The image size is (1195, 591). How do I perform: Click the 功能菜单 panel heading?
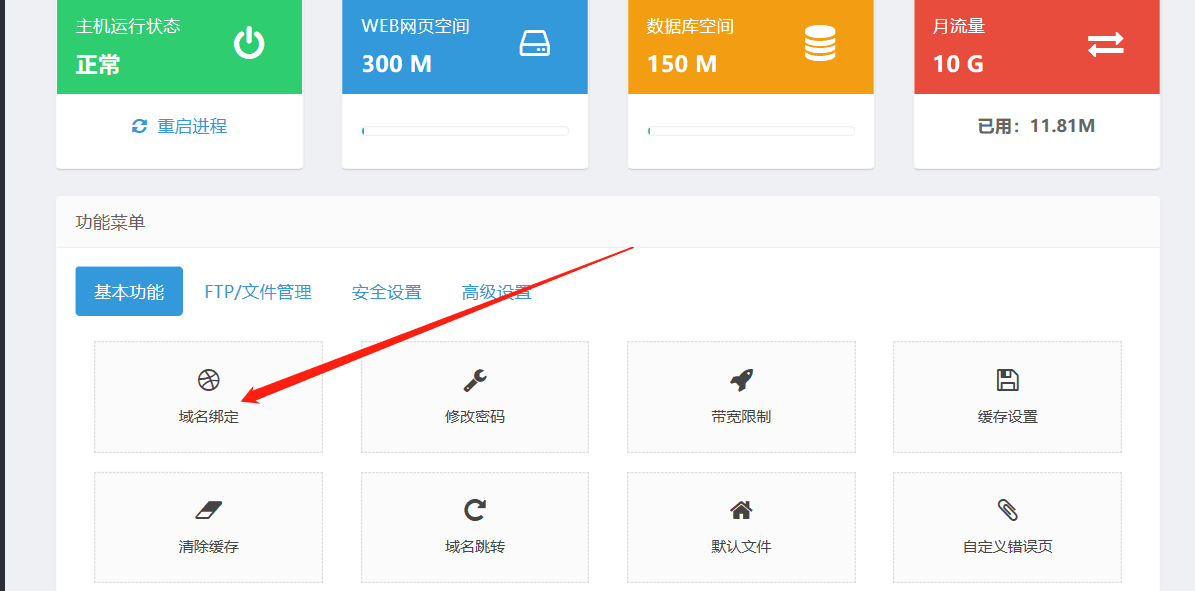click(111, 223)
